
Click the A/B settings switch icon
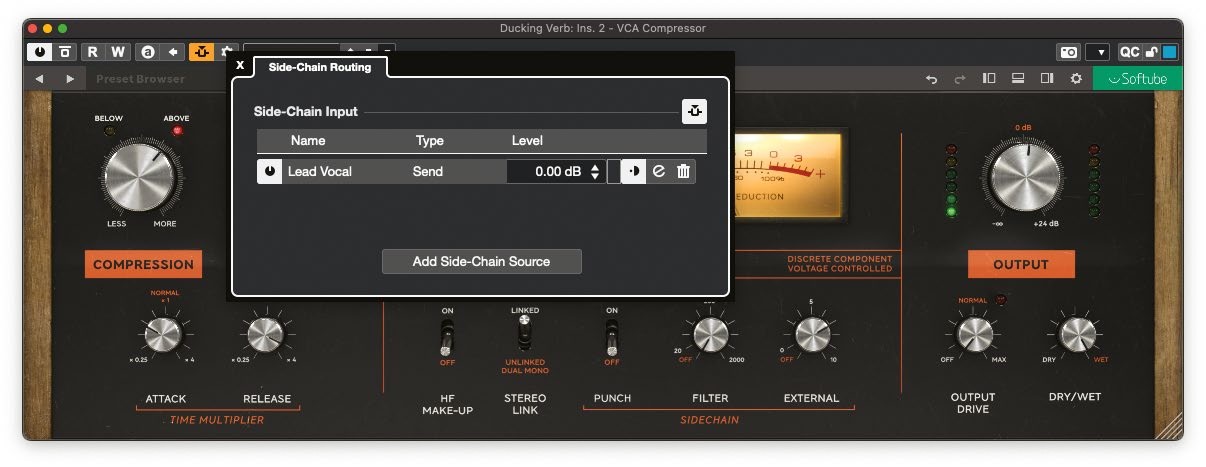coord(148,52)
